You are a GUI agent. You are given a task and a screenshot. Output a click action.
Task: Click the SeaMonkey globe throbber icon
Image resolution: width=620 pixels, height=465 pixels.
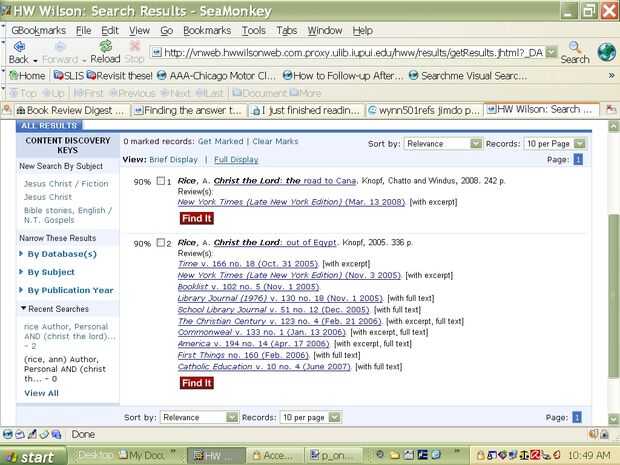pos(606,52)
